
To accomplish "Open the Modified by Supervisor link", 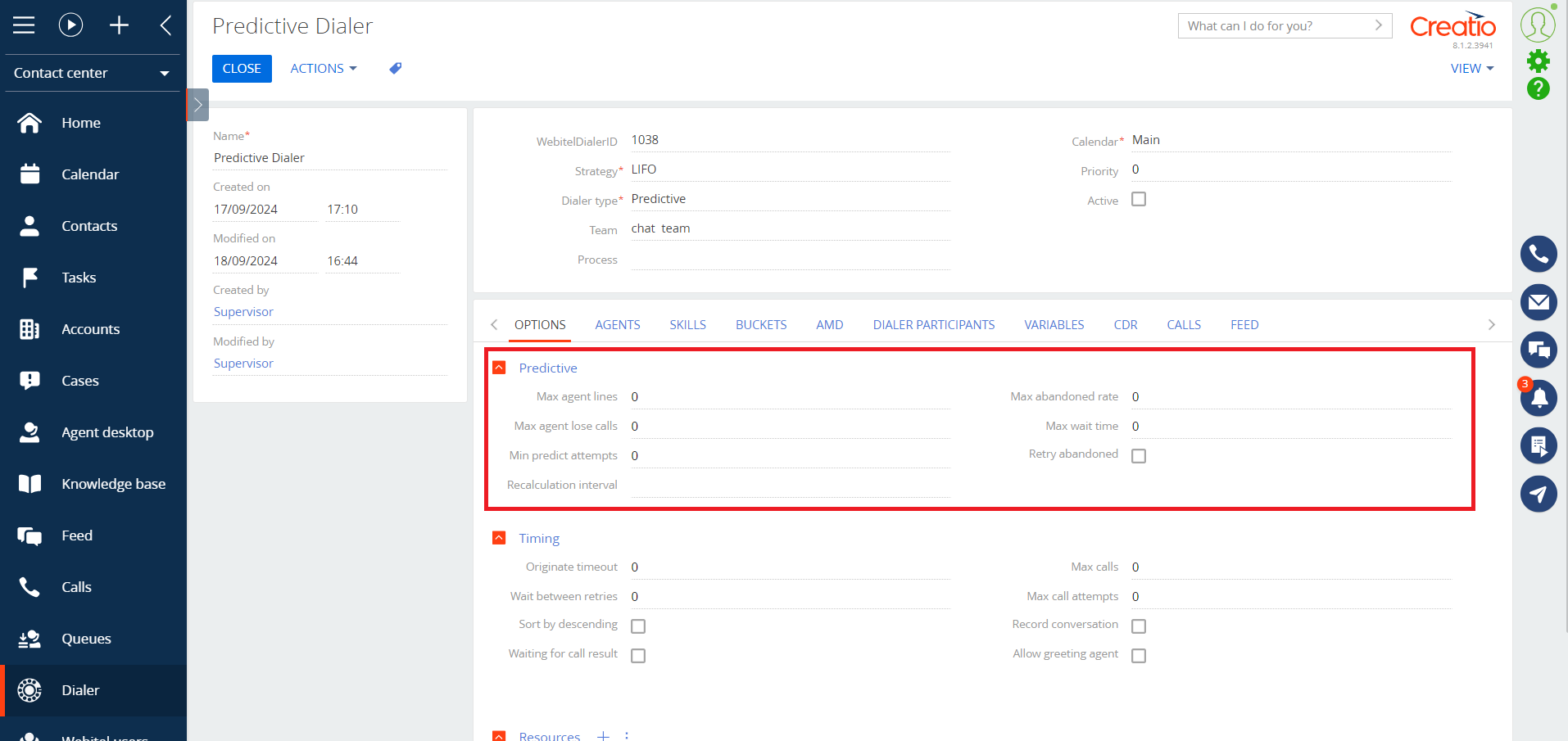I will coord(243,364).
